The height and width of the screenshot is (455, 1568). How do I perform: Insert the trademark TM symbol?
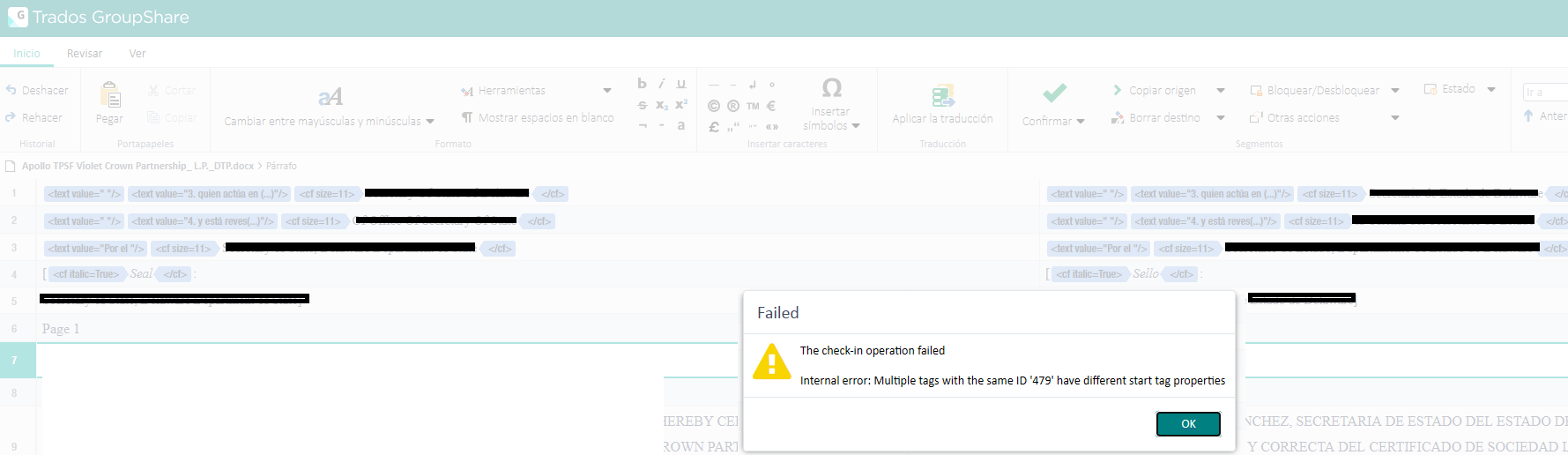click(x=753, y=106)
